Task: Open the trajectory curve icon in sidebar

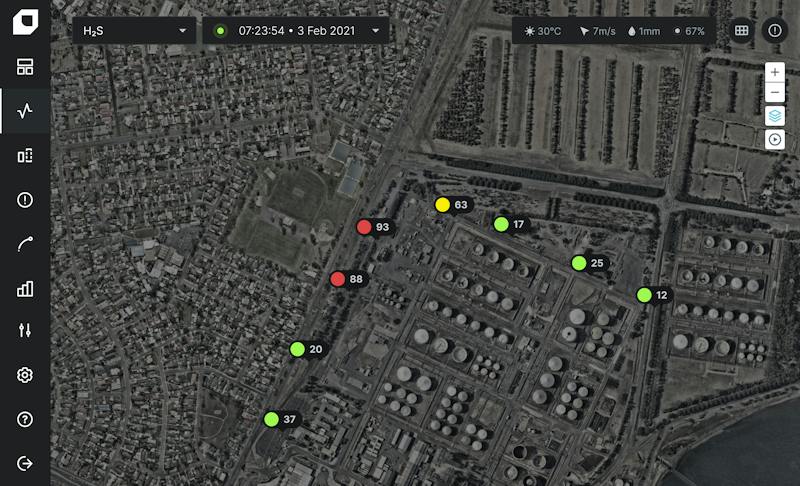Action: 24,244
